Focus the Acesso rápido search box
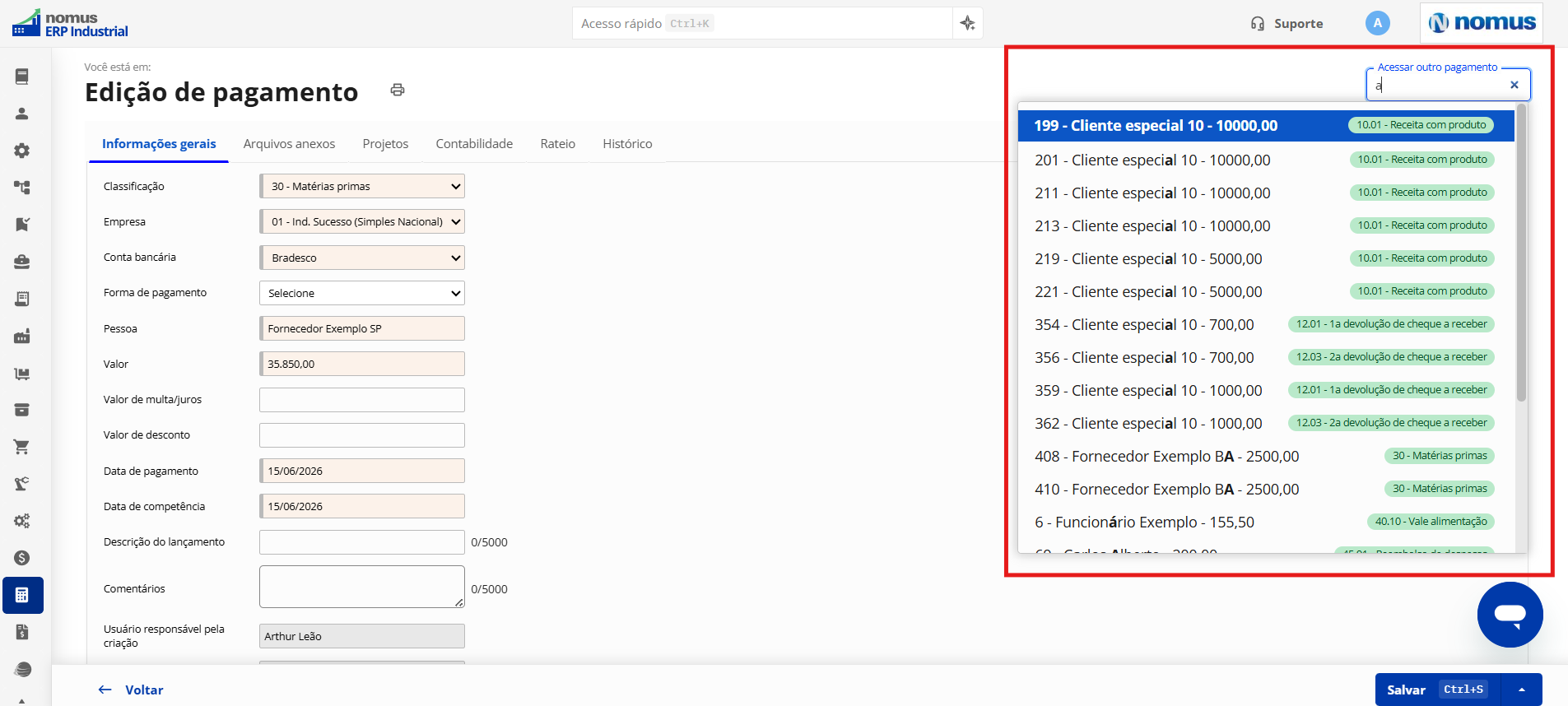The image size is (1568, 706). (762, 23)
